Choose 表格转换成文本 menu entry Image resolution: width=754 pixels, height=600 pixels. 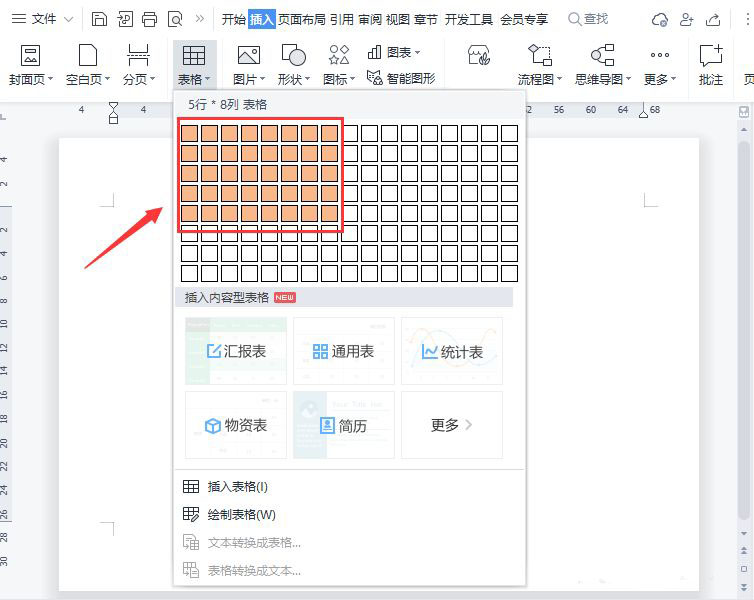click(349, 571)
